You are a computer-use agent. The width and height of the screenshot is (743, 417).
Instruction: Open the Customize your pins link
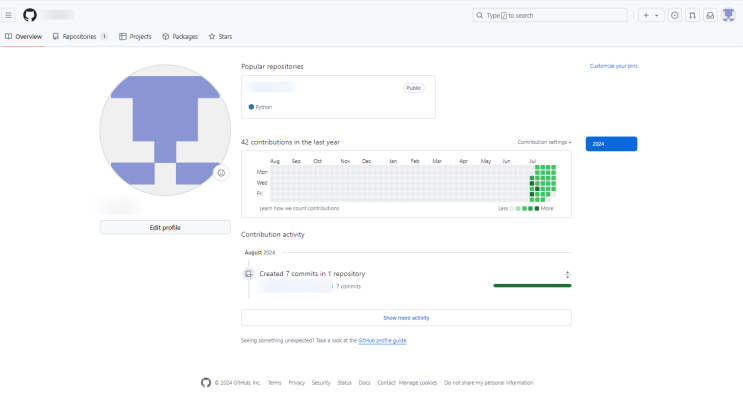point(613,66)
